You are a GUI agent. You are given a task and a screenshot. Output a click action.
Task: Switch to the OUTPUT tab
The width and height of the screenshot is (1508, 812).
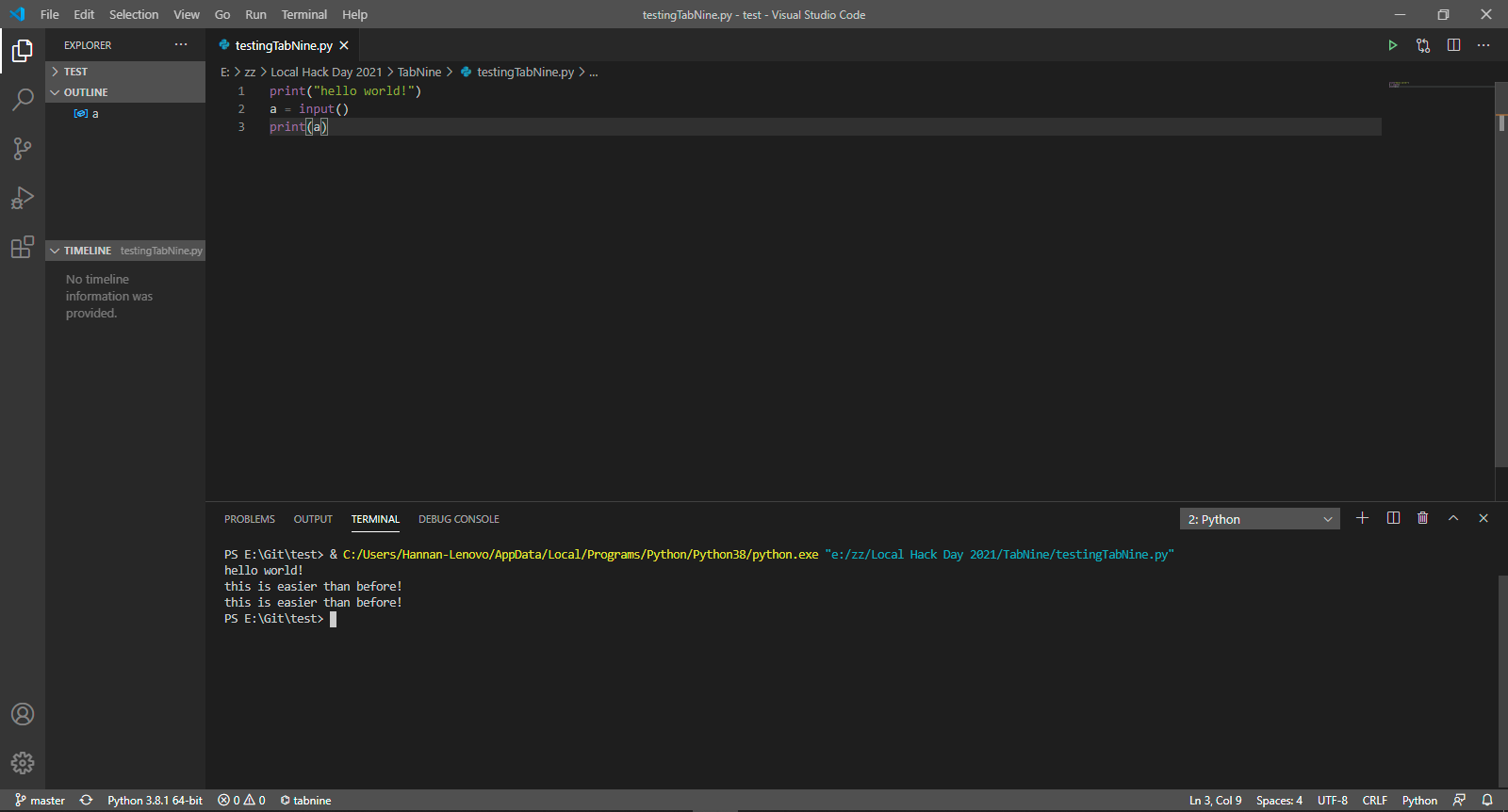[313, 519]
